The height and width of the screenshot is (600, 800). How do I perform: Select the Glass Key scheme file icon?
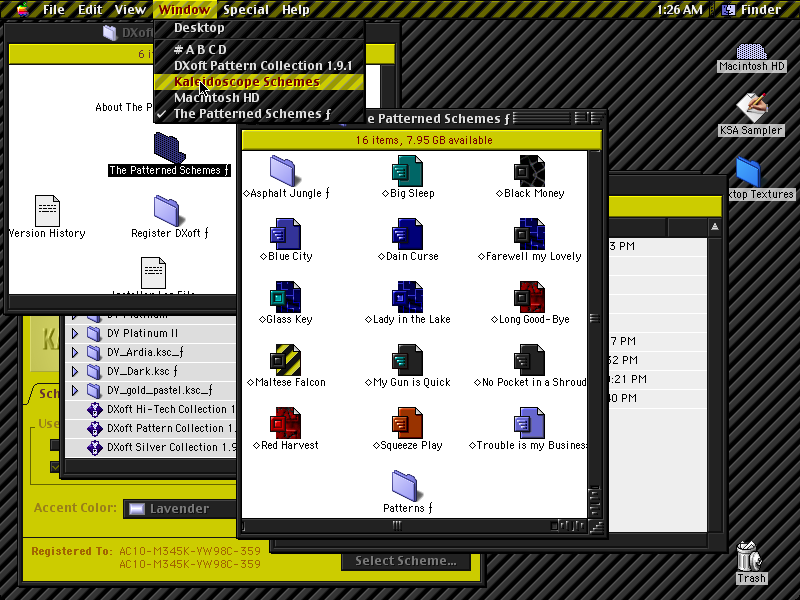tap(285, 296)
